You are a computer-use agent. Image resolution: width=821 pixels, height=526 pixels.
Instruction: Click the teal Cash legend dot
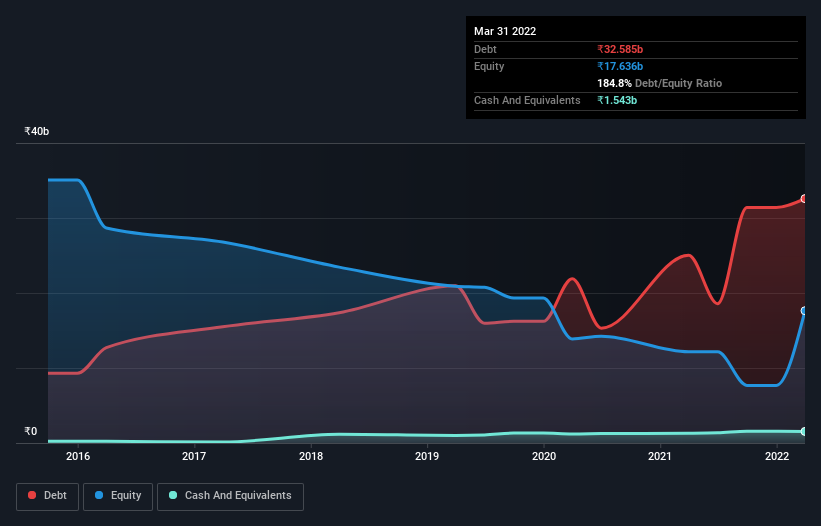click(x=173, y=495)
